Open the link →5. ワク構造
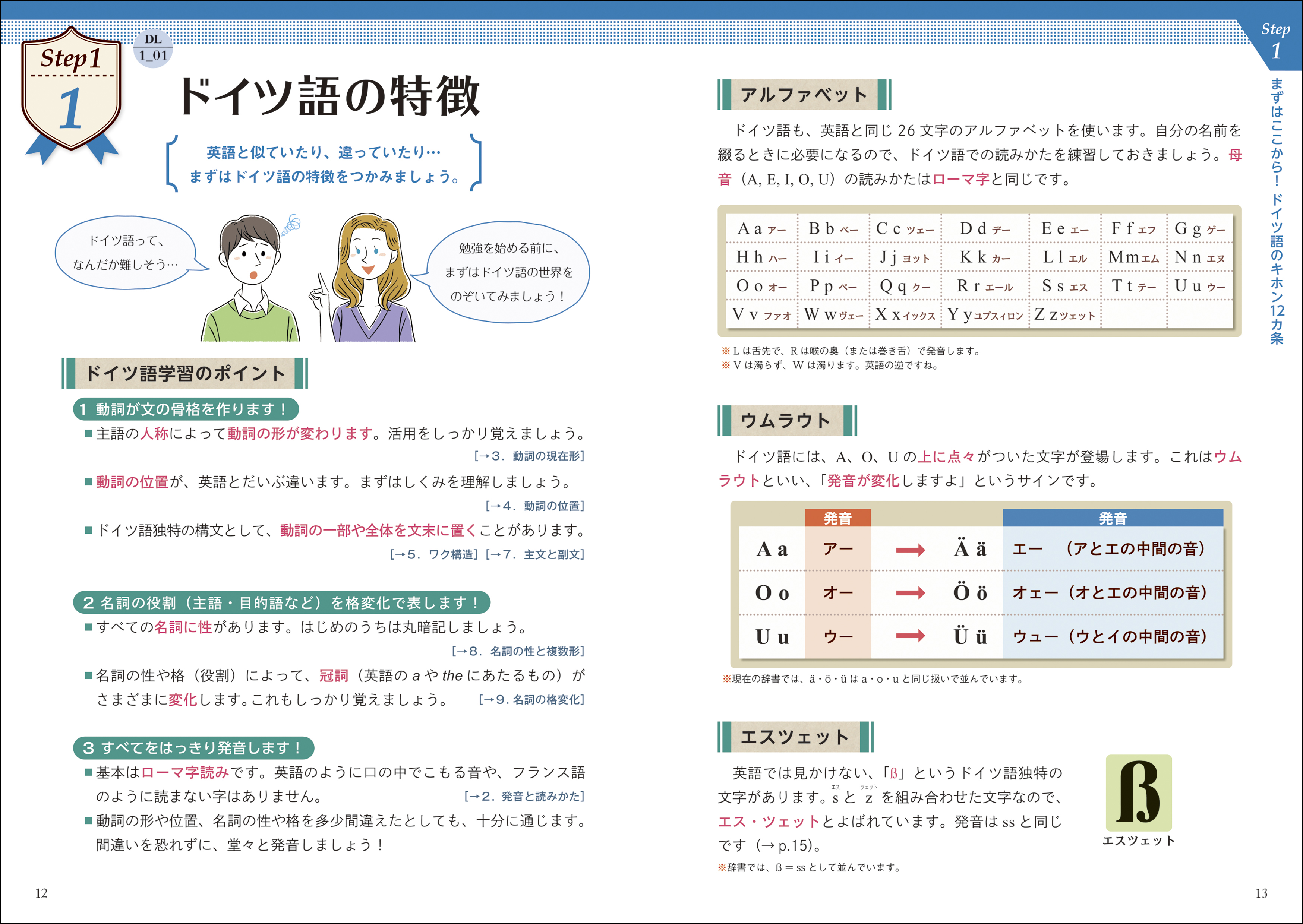1303x924 pixels. (433, 554)
